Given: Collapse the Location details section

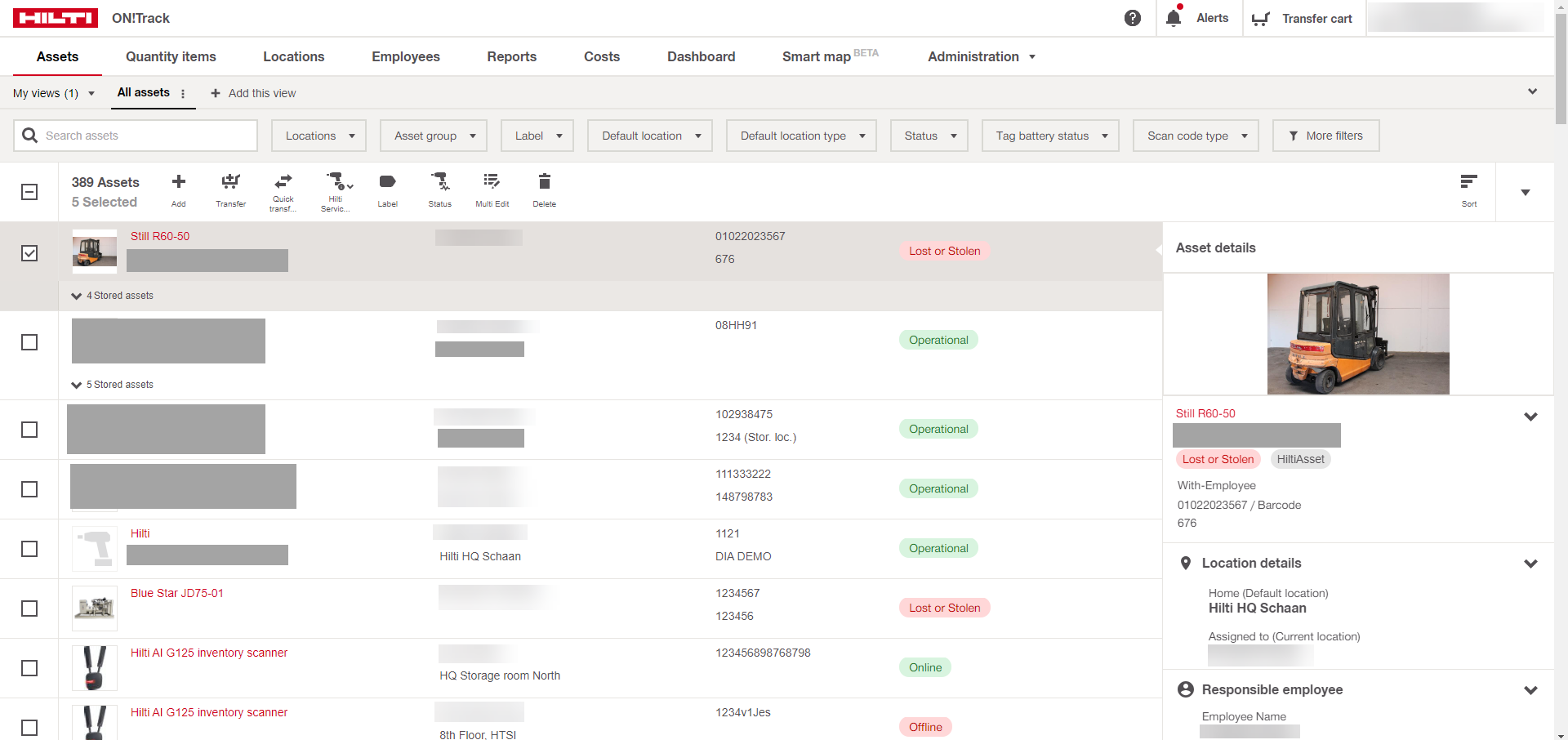Looking at the screenshot, I should (1530, 564).
